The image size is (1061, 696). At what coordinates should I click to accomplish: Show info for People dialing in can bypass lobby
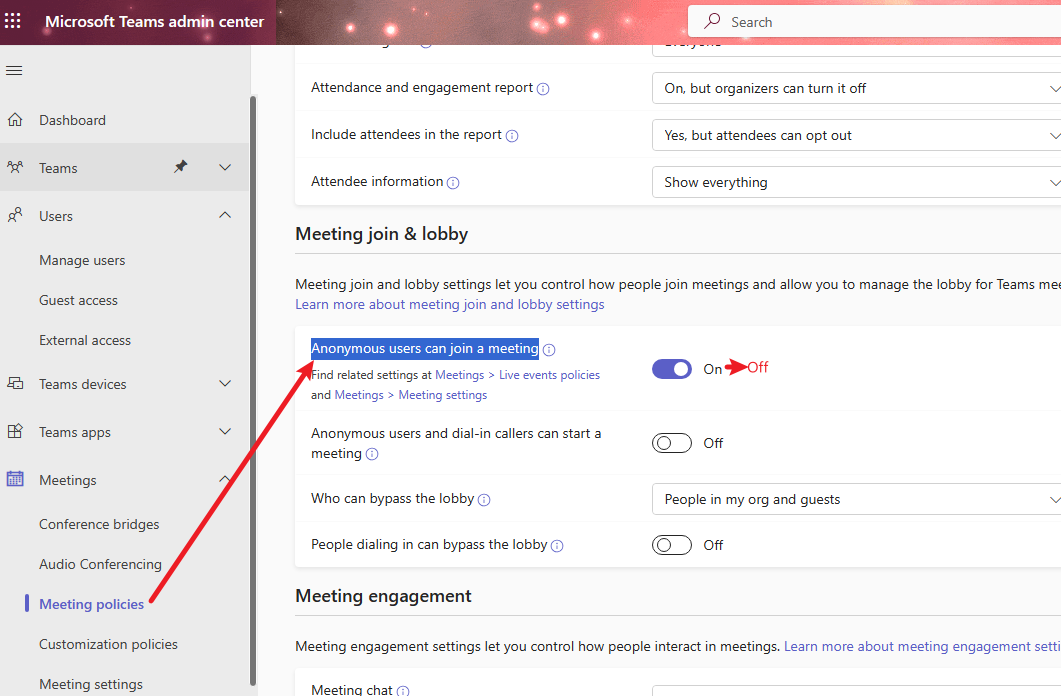[x=557, y=546]
